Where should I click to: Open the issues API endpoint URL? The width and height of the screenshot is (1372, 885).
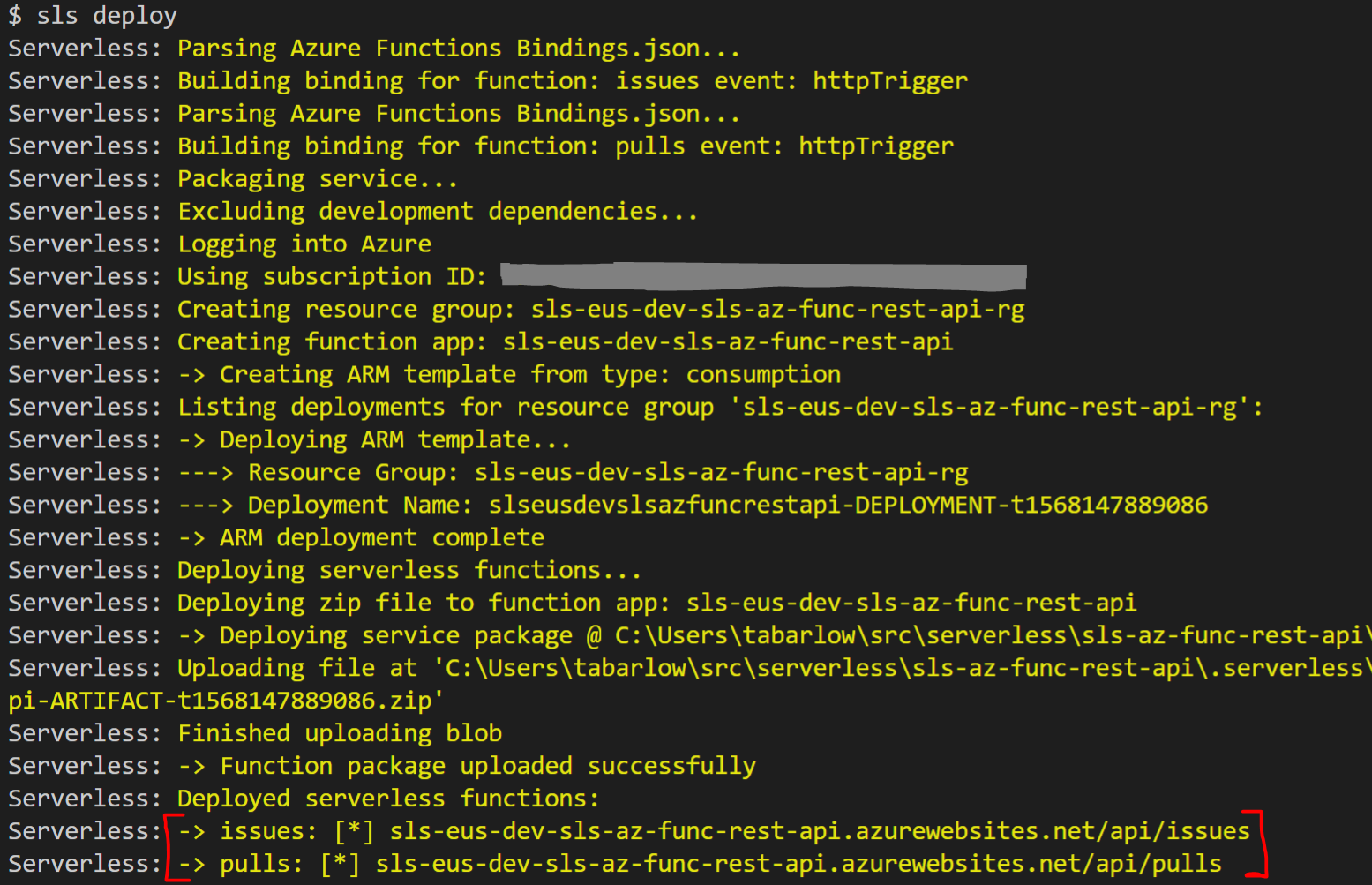tap(820, 831)
